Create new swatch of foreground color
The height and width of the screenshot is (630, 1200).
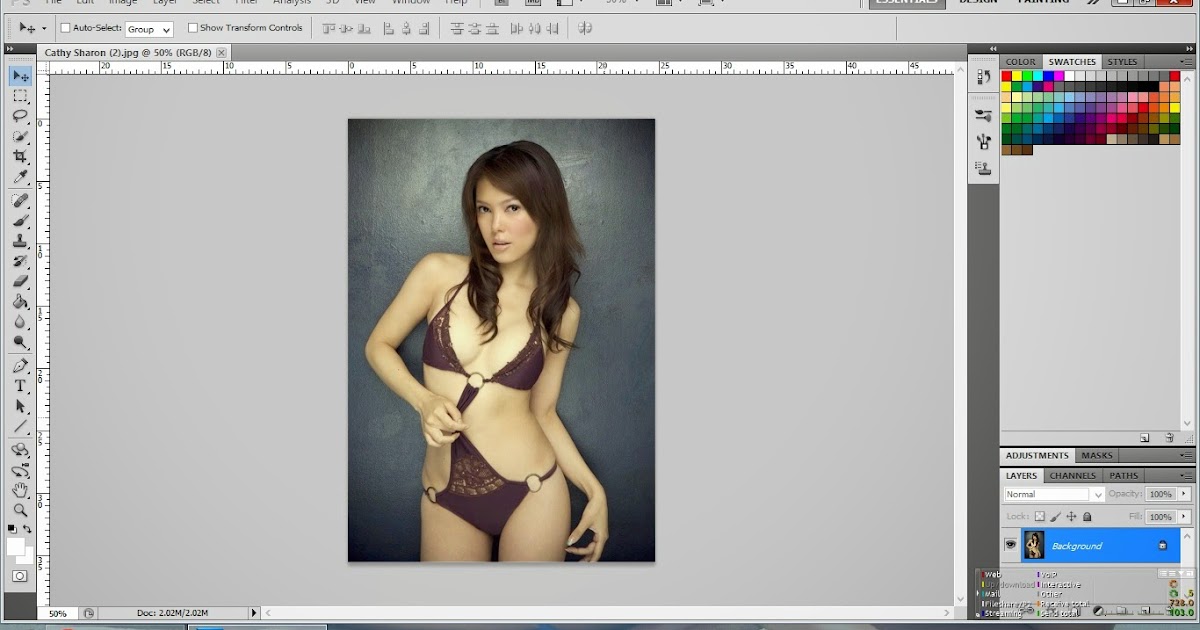(1145, 438)
